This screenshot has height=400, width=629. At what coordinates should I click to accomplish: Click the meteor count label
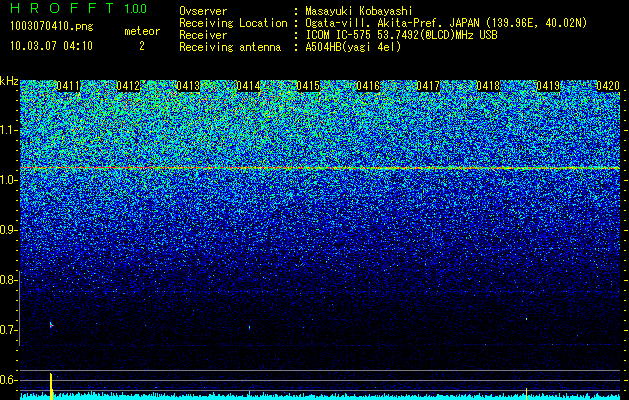click(142, 31)
